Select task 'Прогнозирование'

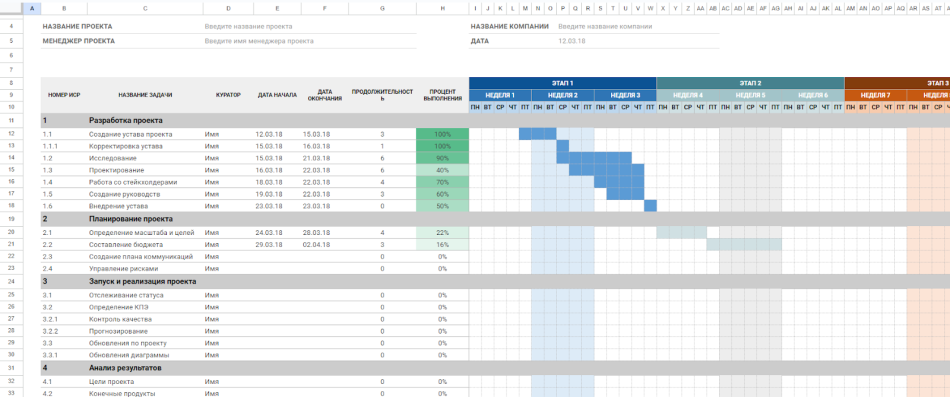tap(118, 331)
